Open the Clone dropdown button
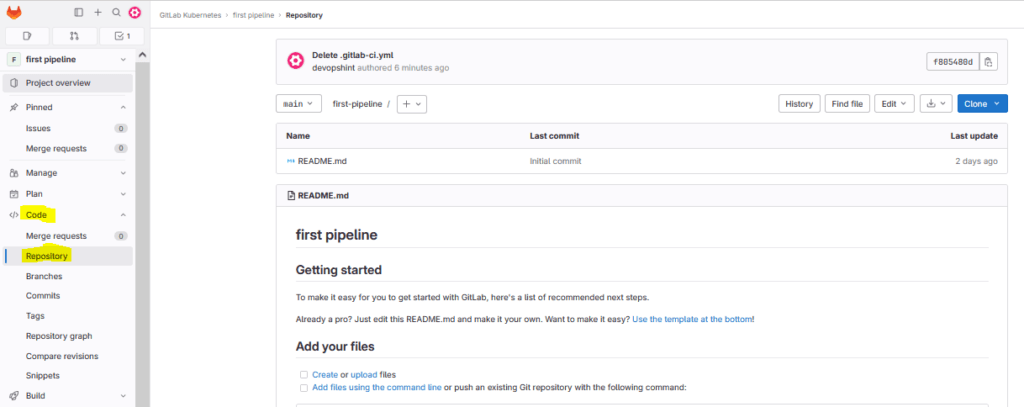The image size is (1024, 407). 982,103
